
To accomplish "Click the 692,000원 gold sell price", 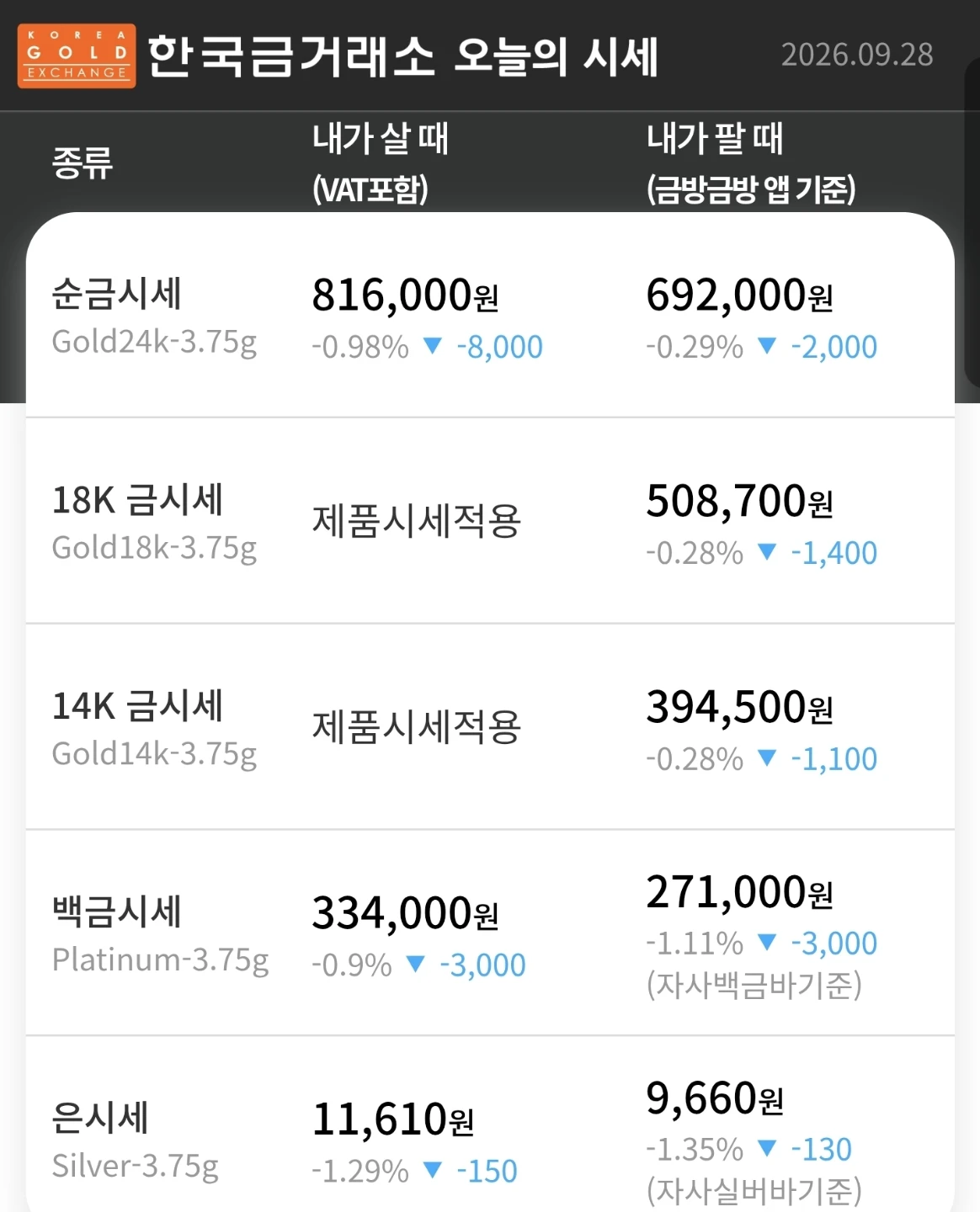I will pyautogui.click(x=740, y=295).
